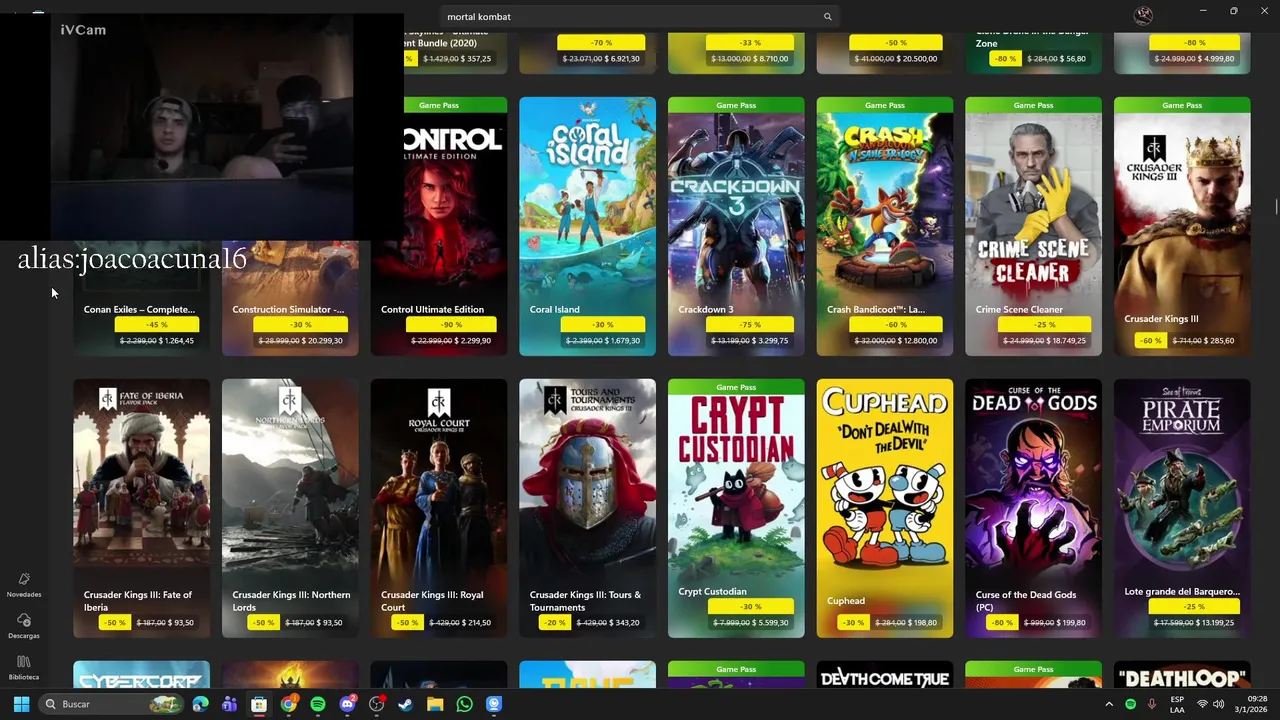Open Biblioteca in the Store sidebar
Viewport: 1280px width, 720px height.
[x=24, y=668]
